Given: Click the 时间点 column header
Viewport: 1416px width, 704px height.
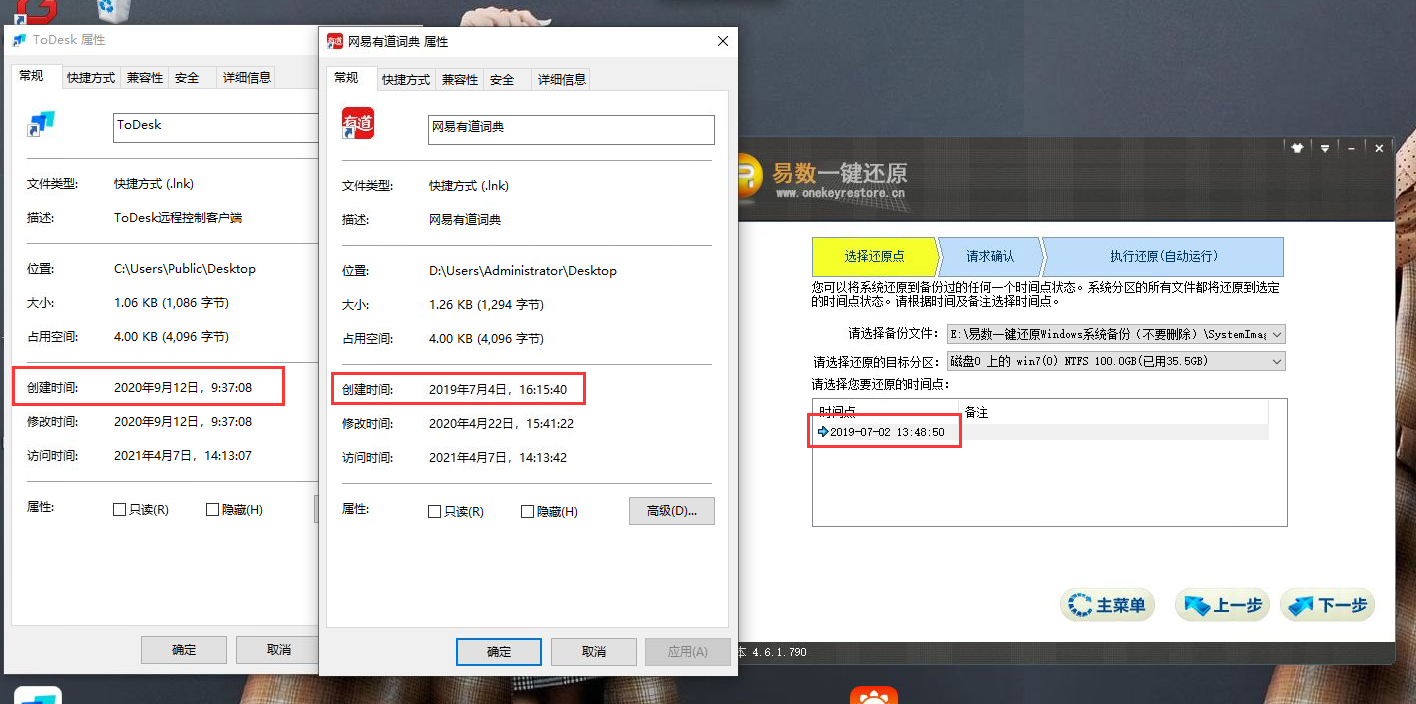Looking at the screenshot, I should pos(886,412).
